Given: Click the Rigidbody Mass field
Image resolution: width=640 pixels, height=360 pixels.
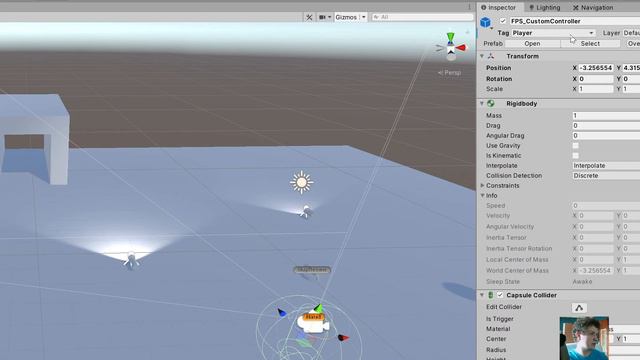Looking at the screenshot, I should click(606, 116).
